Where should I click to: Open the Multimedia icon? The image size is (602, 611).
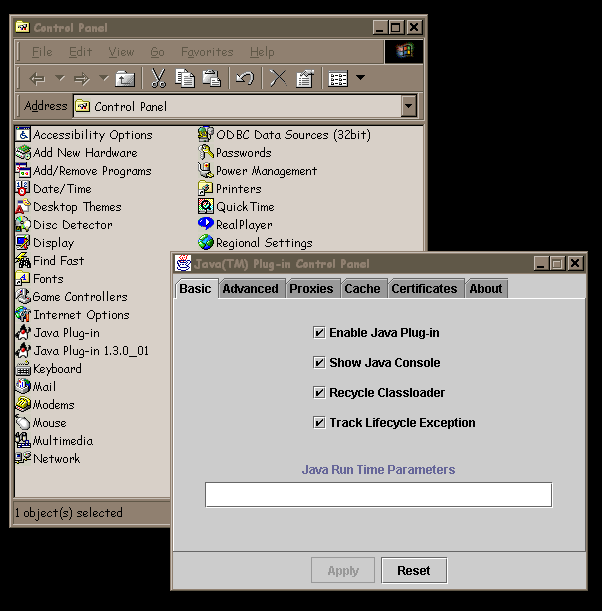[x=23, y=440]
